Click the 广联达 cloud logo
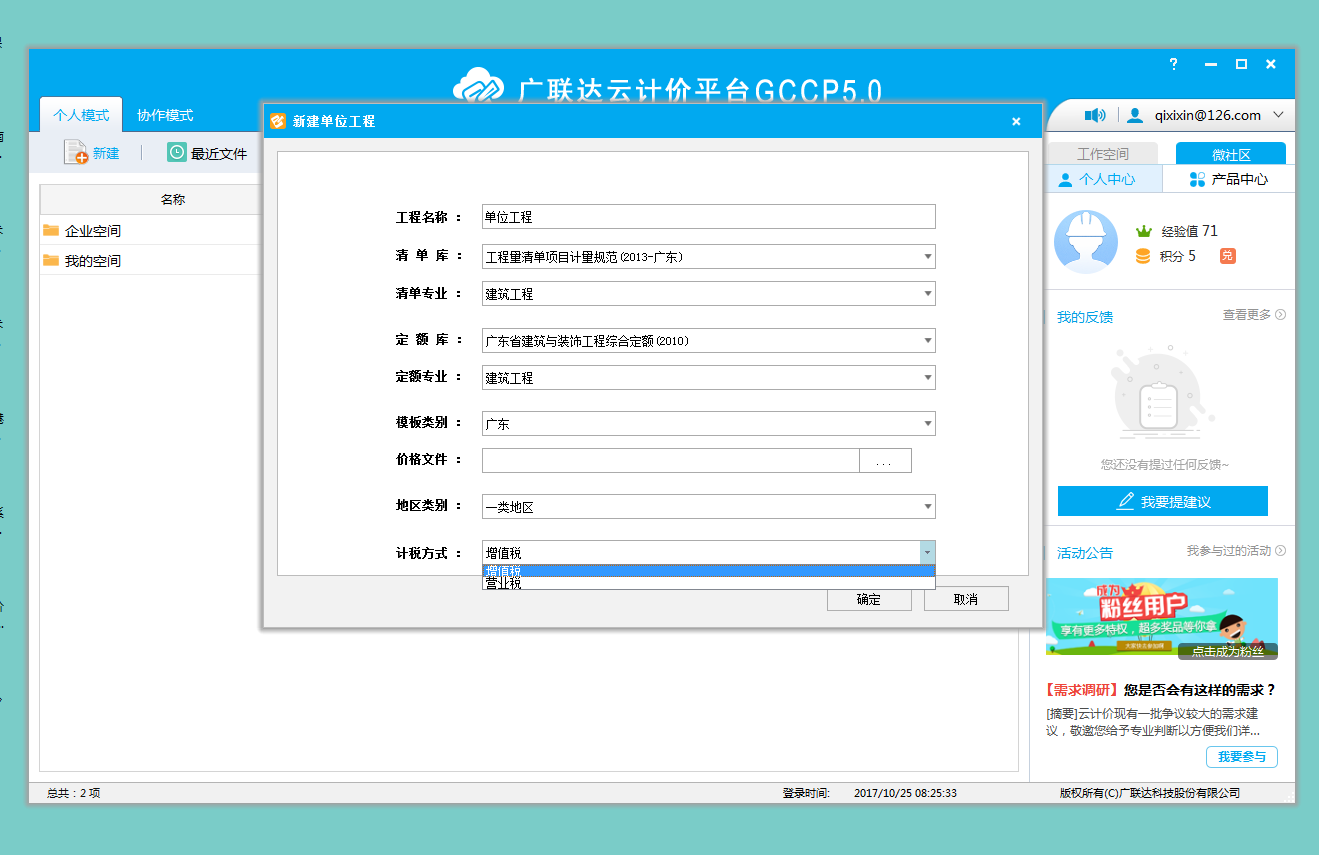Screen dimensions: 1319x855 (480, 87)
